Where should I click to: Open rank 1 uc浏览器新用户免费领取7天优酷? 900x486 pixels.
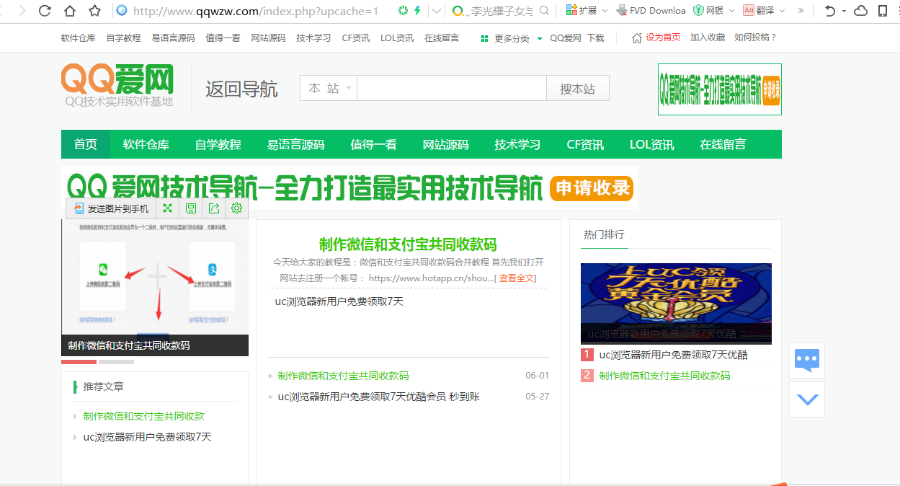point(673,355)
